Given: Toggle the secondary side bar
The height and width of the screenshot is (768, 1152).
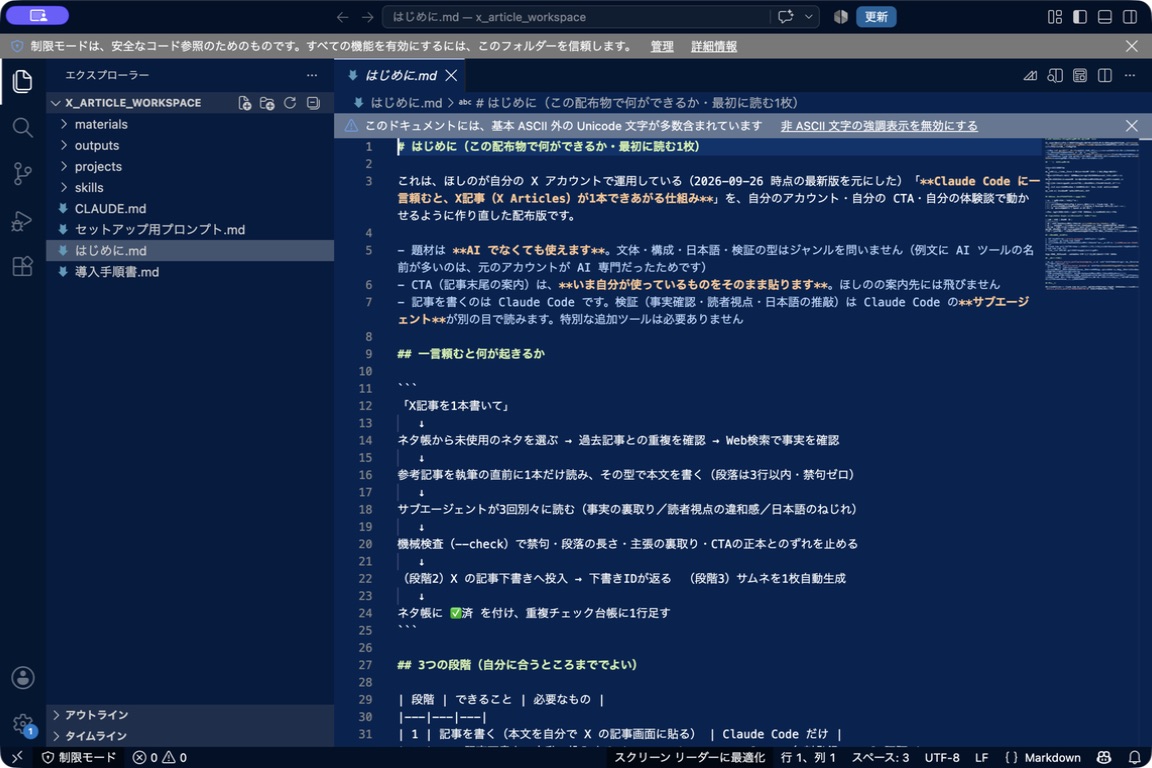Looking at the screenshot, I should click(1130, 17).
